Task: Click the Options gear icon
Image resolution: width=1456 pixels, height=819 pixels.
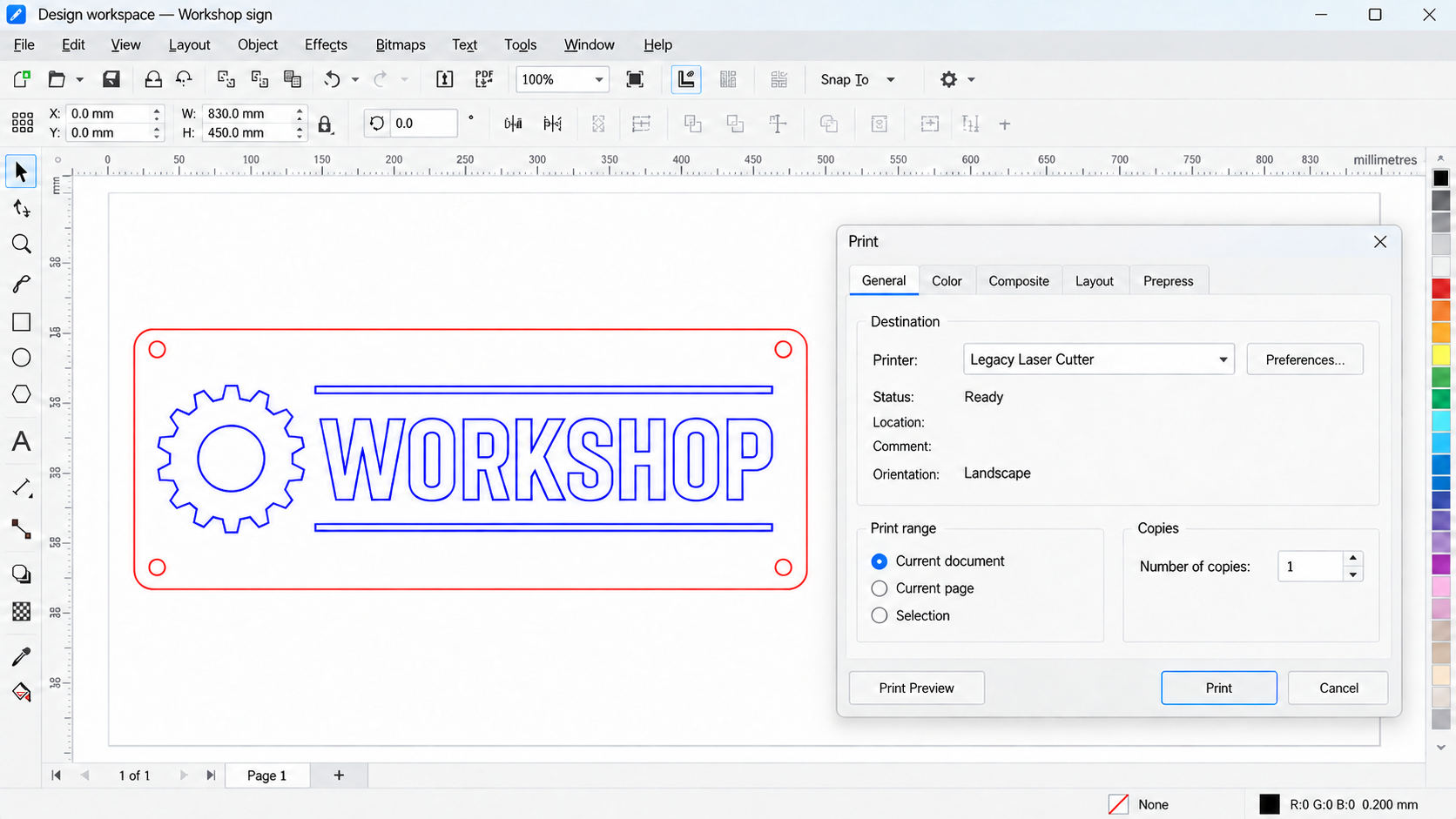Action: tap(948, 79)
